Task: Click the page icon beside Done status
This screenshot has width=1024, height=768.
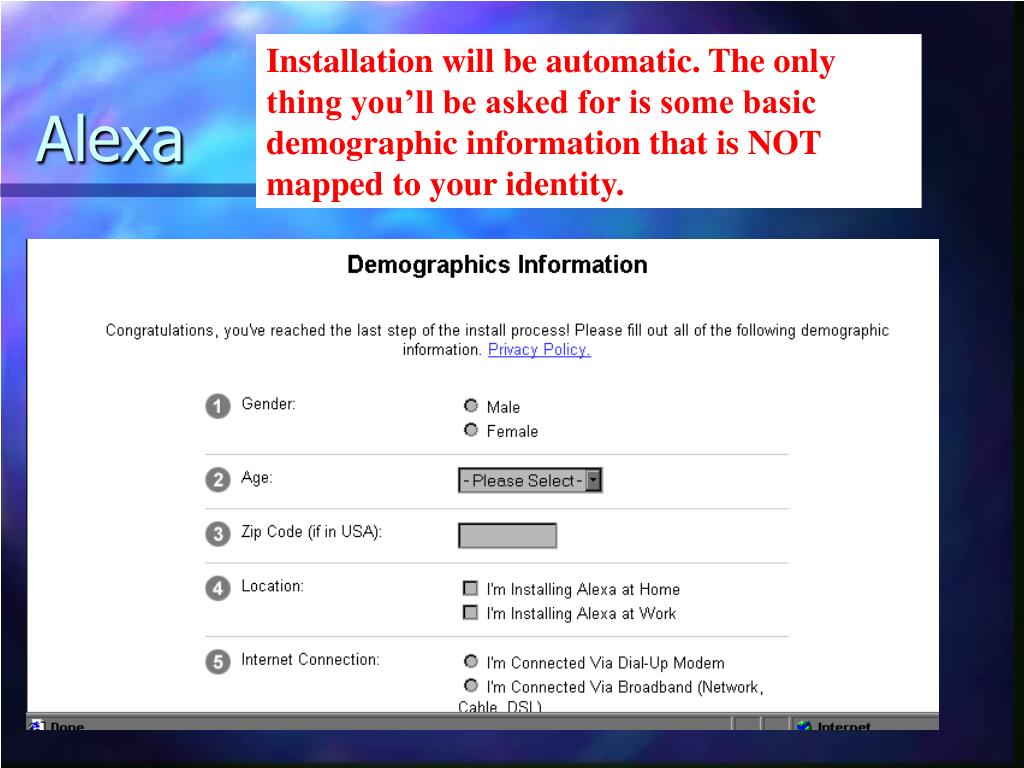Action: pos(37,725)
